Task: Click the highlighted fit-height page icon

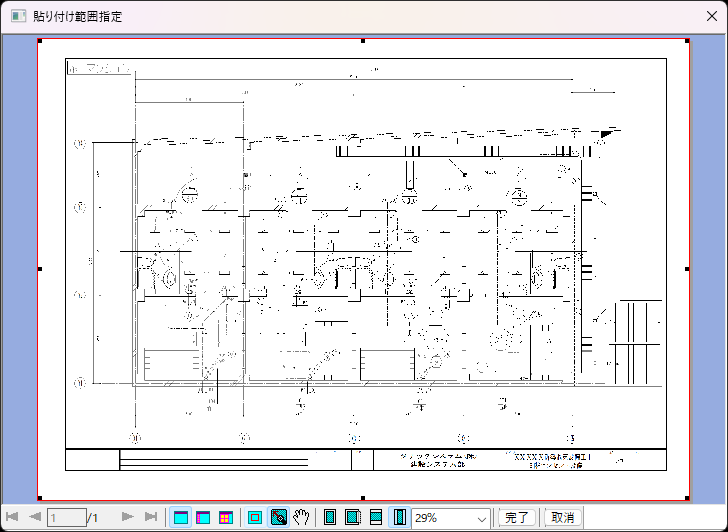Action: tap(398, 517)
